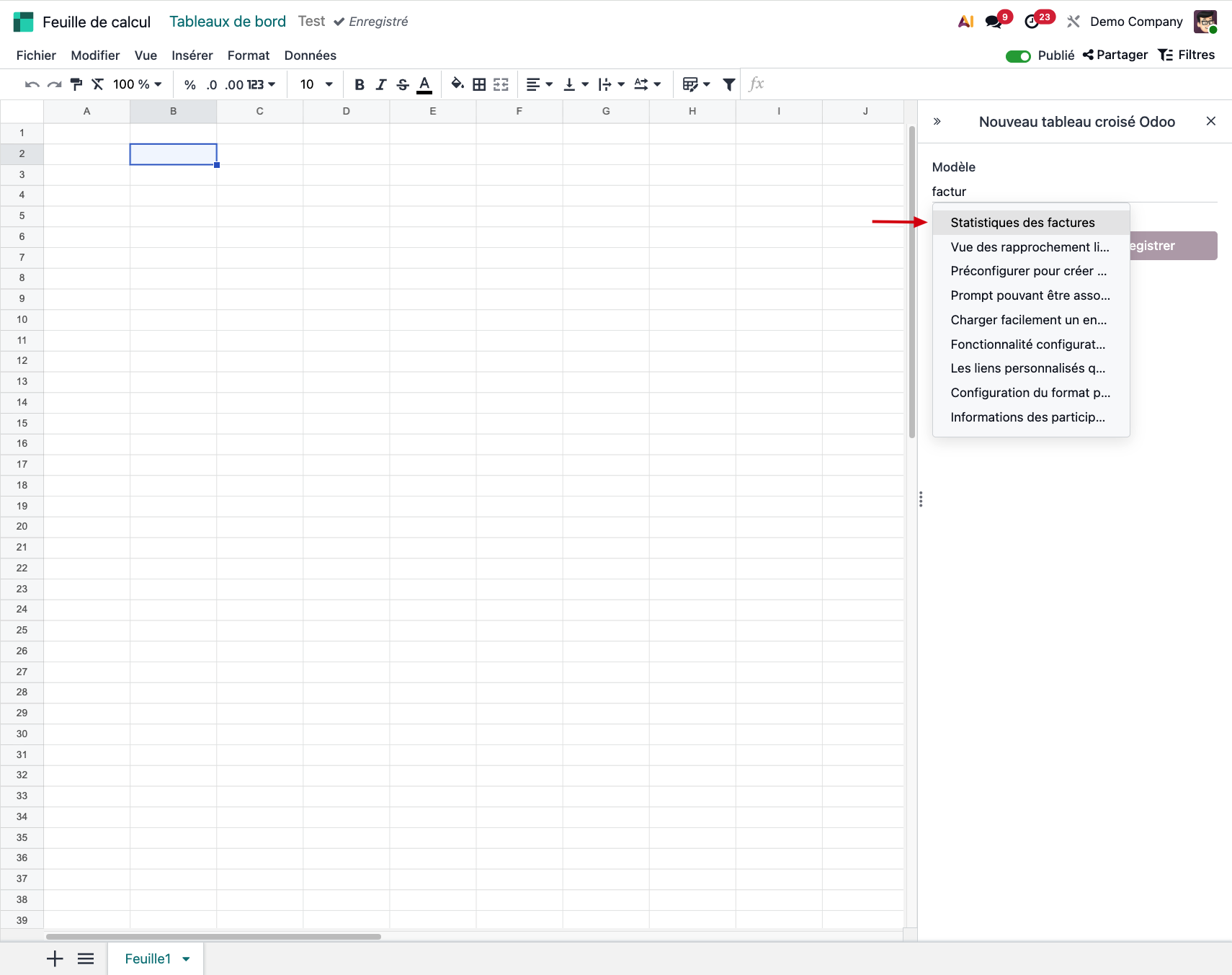Open the Feuille1 sheet tab dropdown arrow

[x=186, y=959]
